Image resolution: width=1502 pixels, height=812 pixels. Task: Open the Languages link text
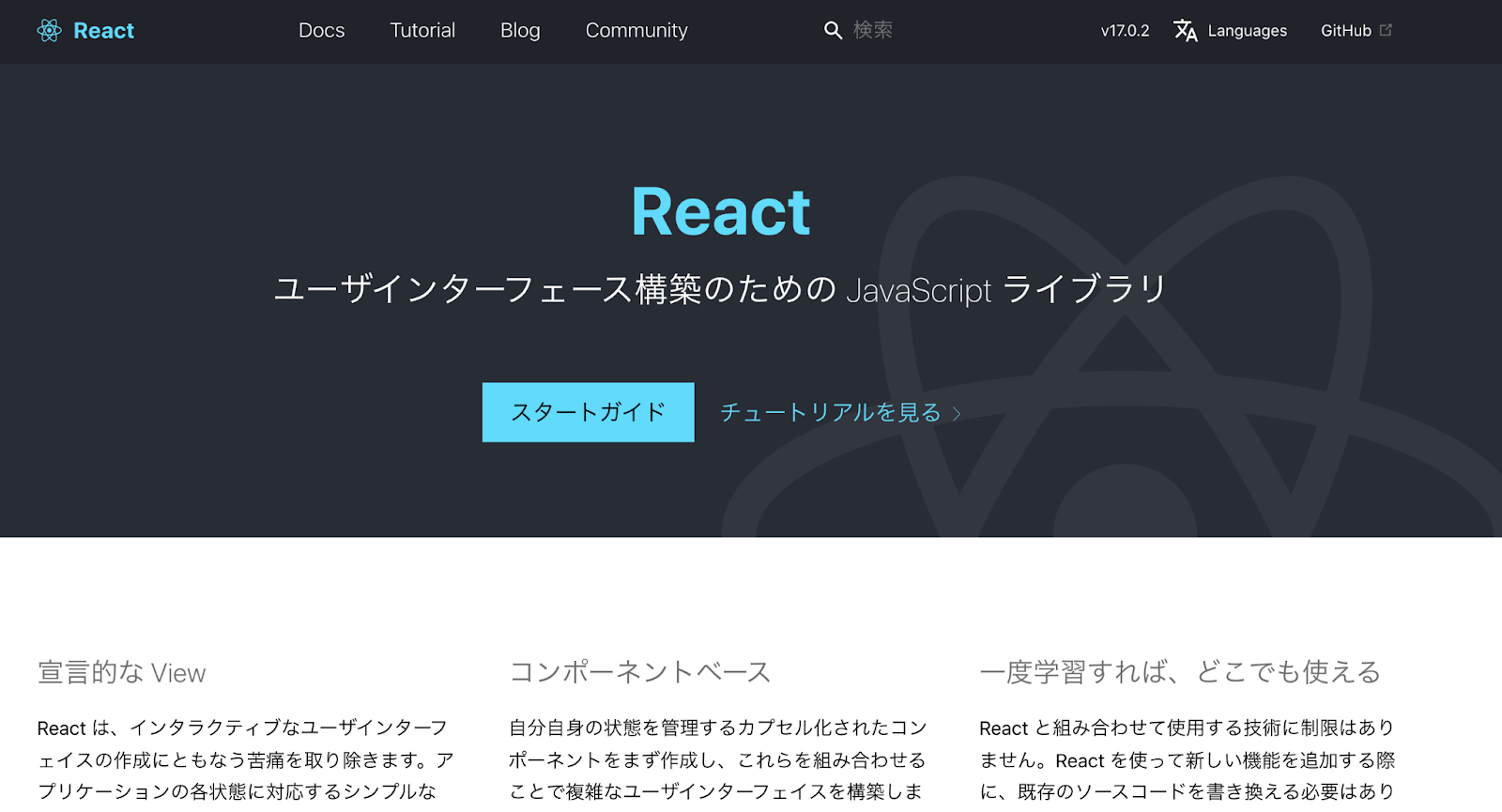pyautogui.click(x=1247, y=31)
